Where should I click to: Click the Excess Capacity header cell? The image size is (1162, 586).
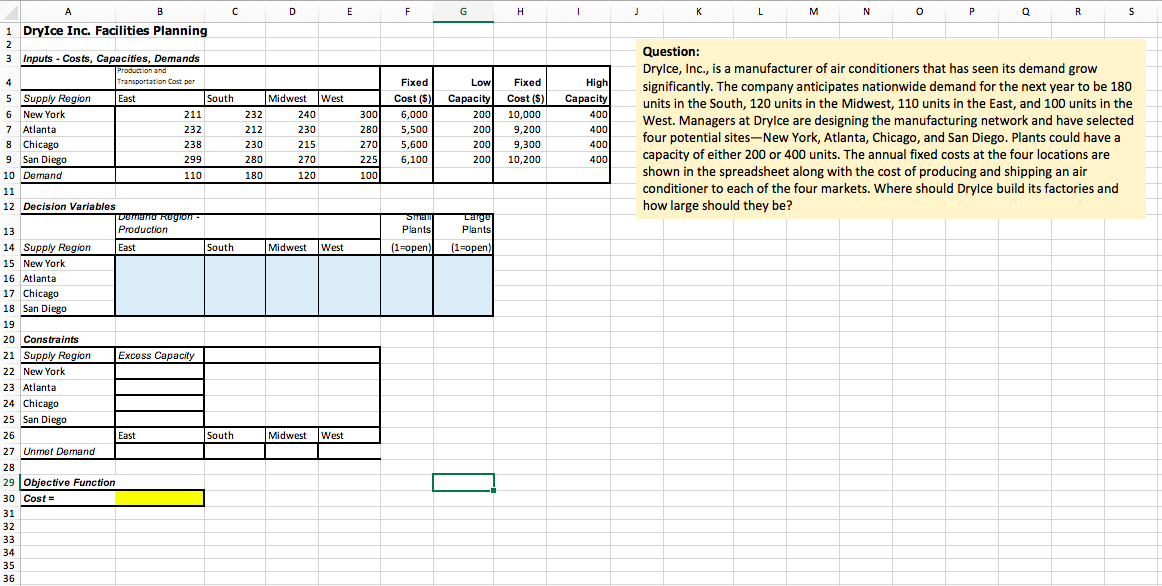(159, 356)
